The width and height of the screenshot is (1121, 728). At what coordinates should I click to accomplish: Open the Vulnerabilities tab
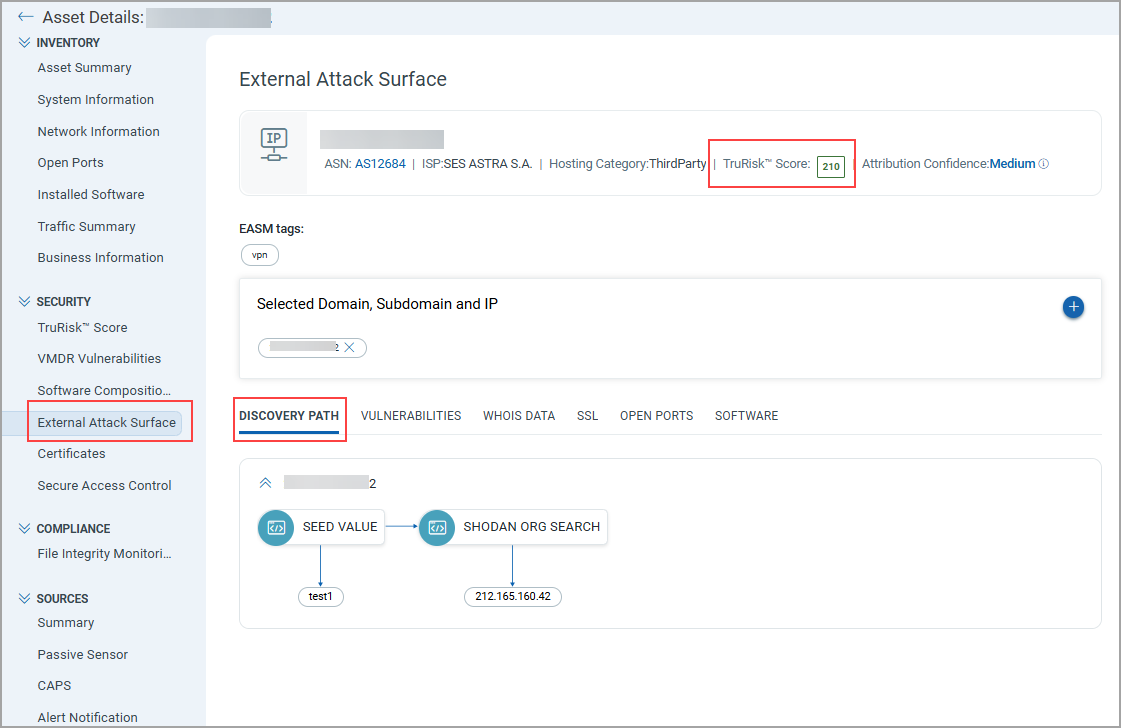click(411, 415)
